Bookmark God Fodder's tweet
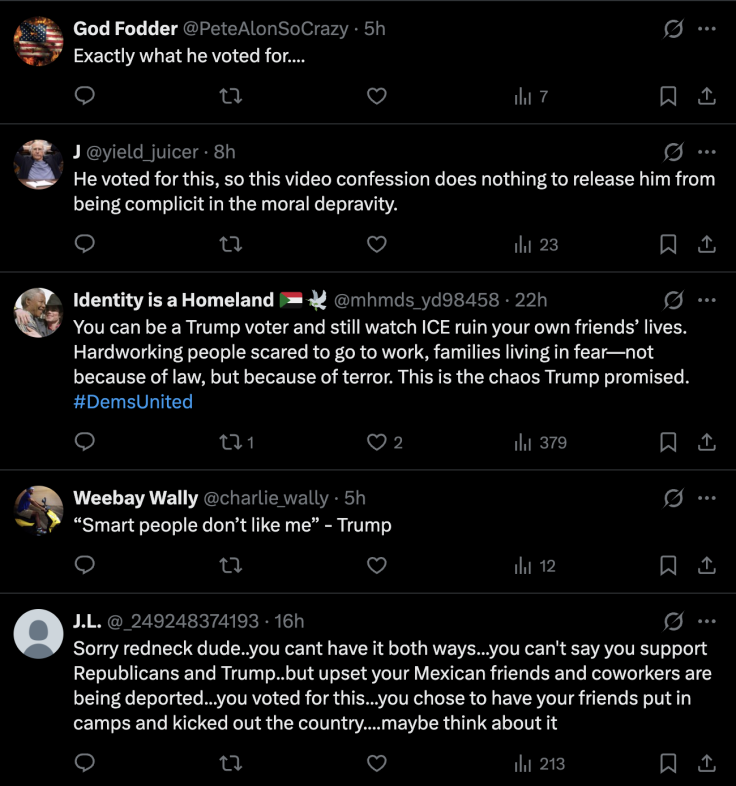 (669, 96)
